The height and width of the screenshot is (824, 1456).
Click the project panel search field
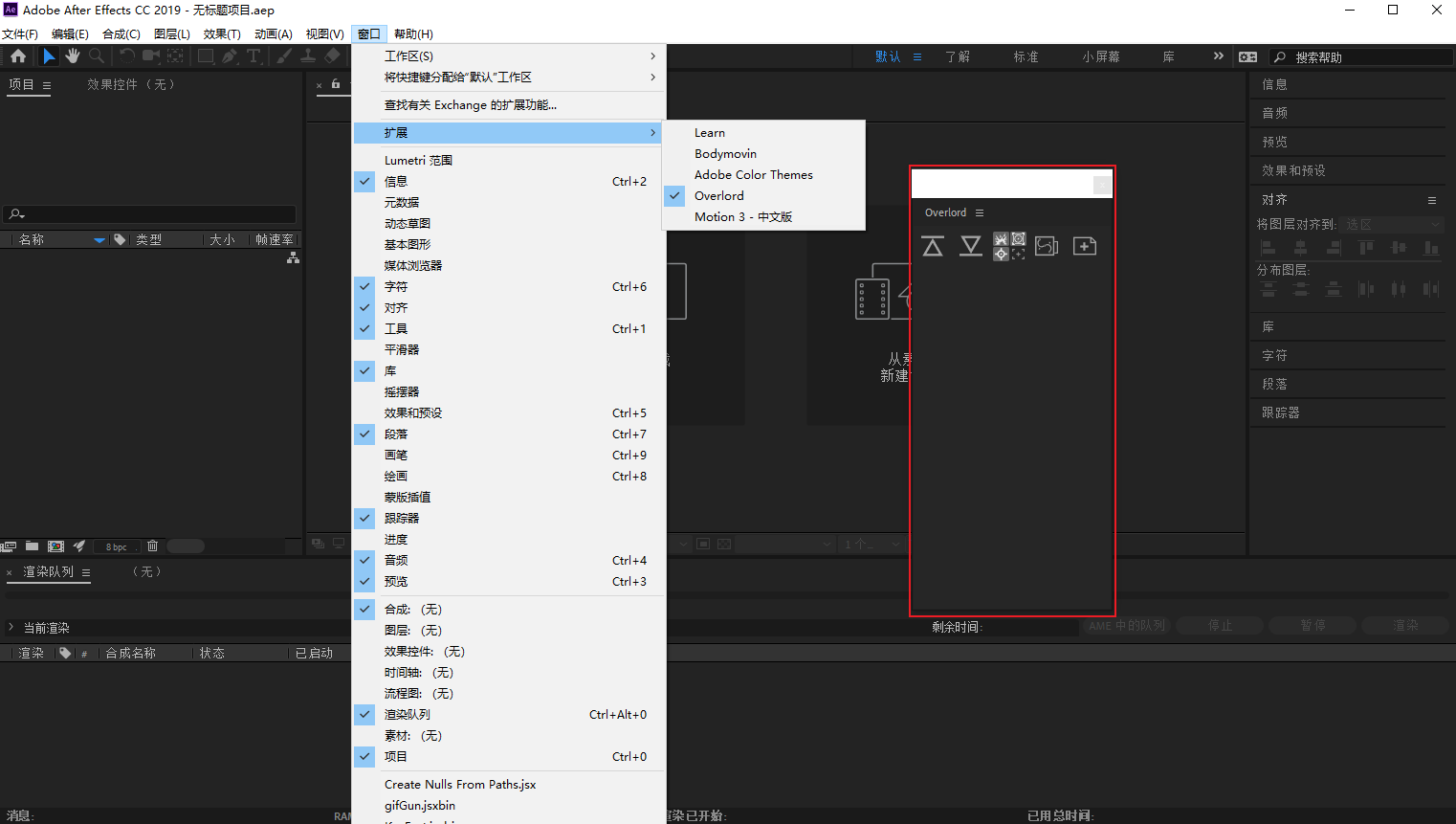point(149,213)
